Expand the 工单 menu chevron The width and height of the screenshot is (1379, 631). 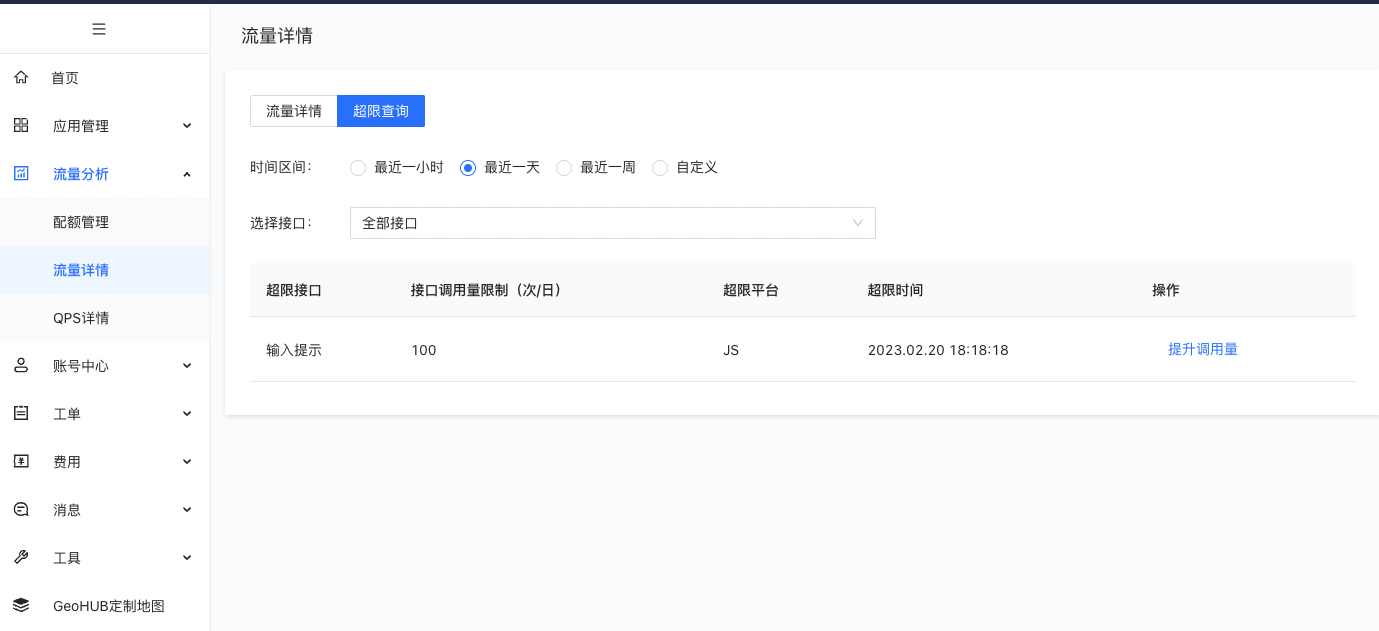pos(187,414)
